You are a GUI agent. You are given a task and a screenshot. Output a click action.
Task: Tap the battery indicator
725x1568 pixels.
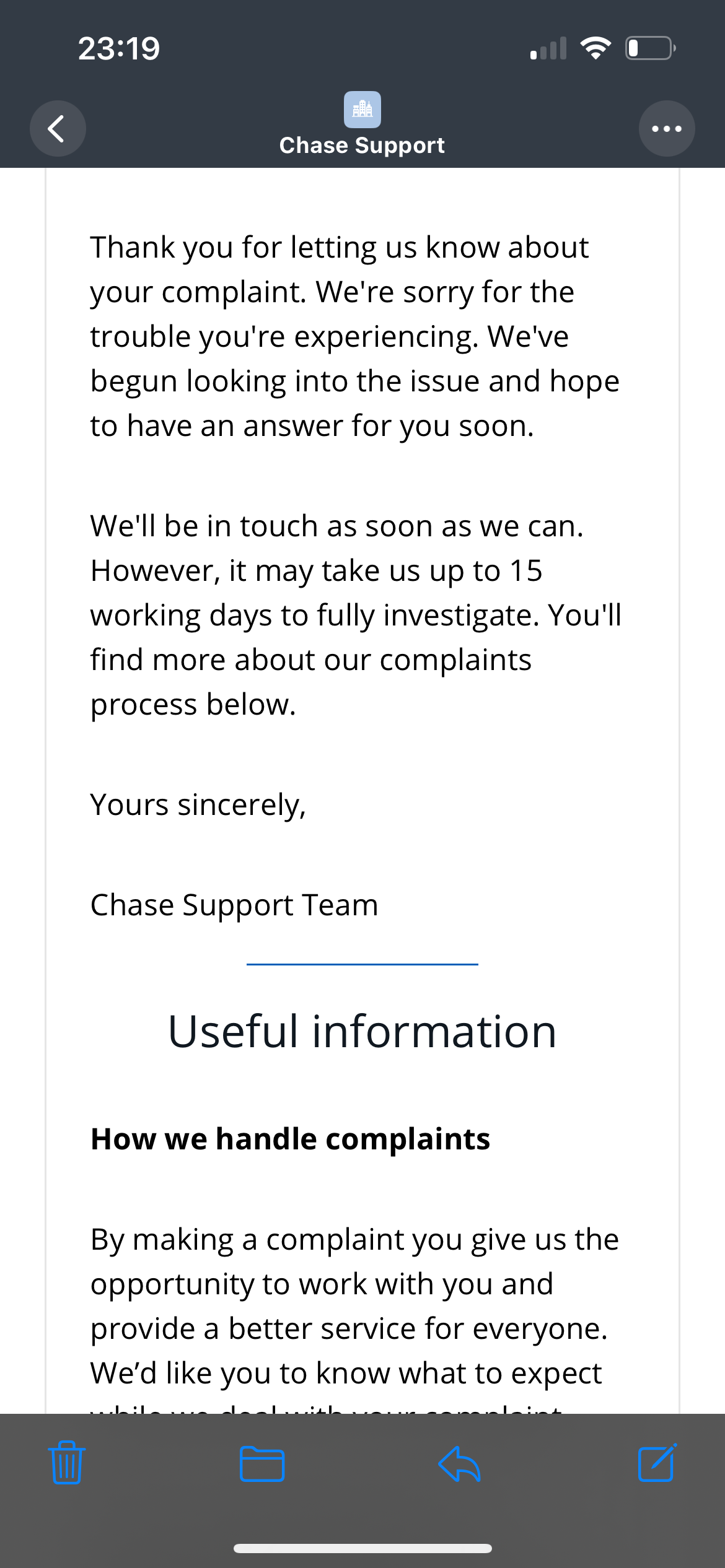pyautogui.click(x=650, y=48)
